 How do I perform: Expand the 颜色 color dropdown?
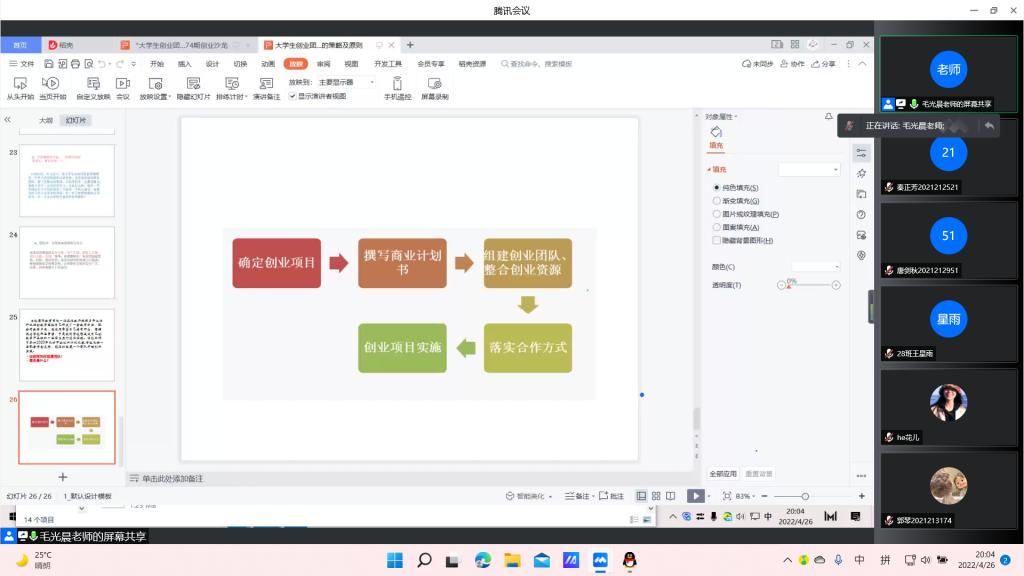pyautogui.click(x=810, y=266)
